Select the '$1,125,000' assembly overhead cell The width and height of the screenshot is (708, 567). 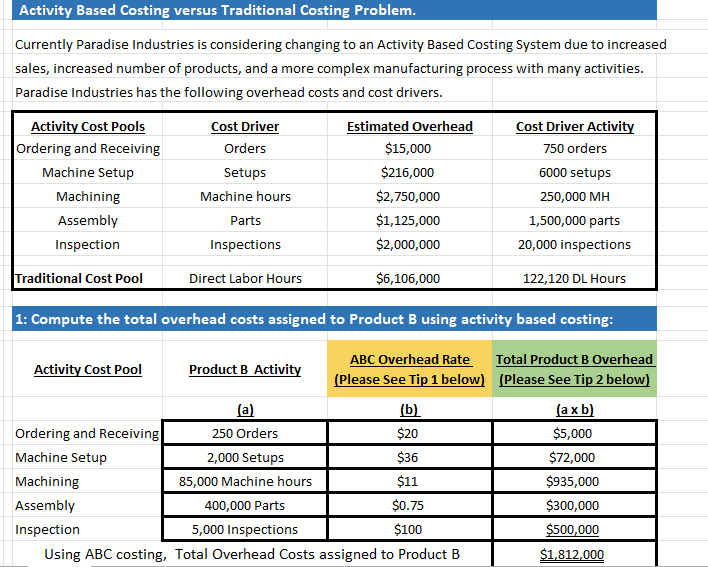tap(408, 220)
